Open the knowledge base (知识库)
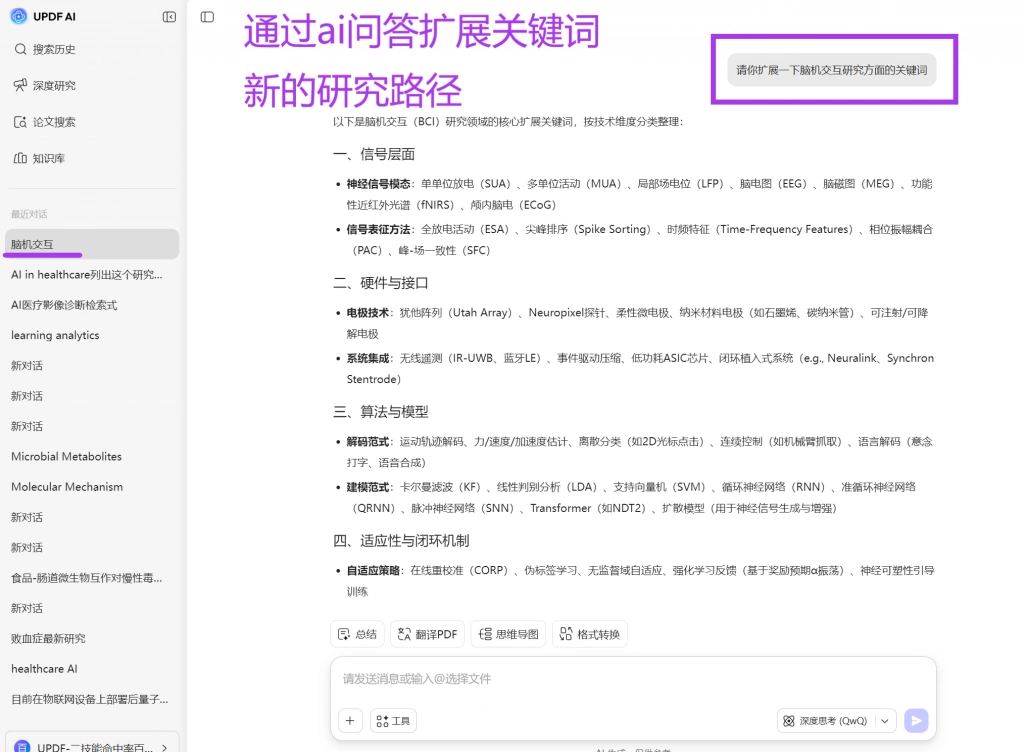Viewport: 1024px width, 752px height. click(39, 159)
